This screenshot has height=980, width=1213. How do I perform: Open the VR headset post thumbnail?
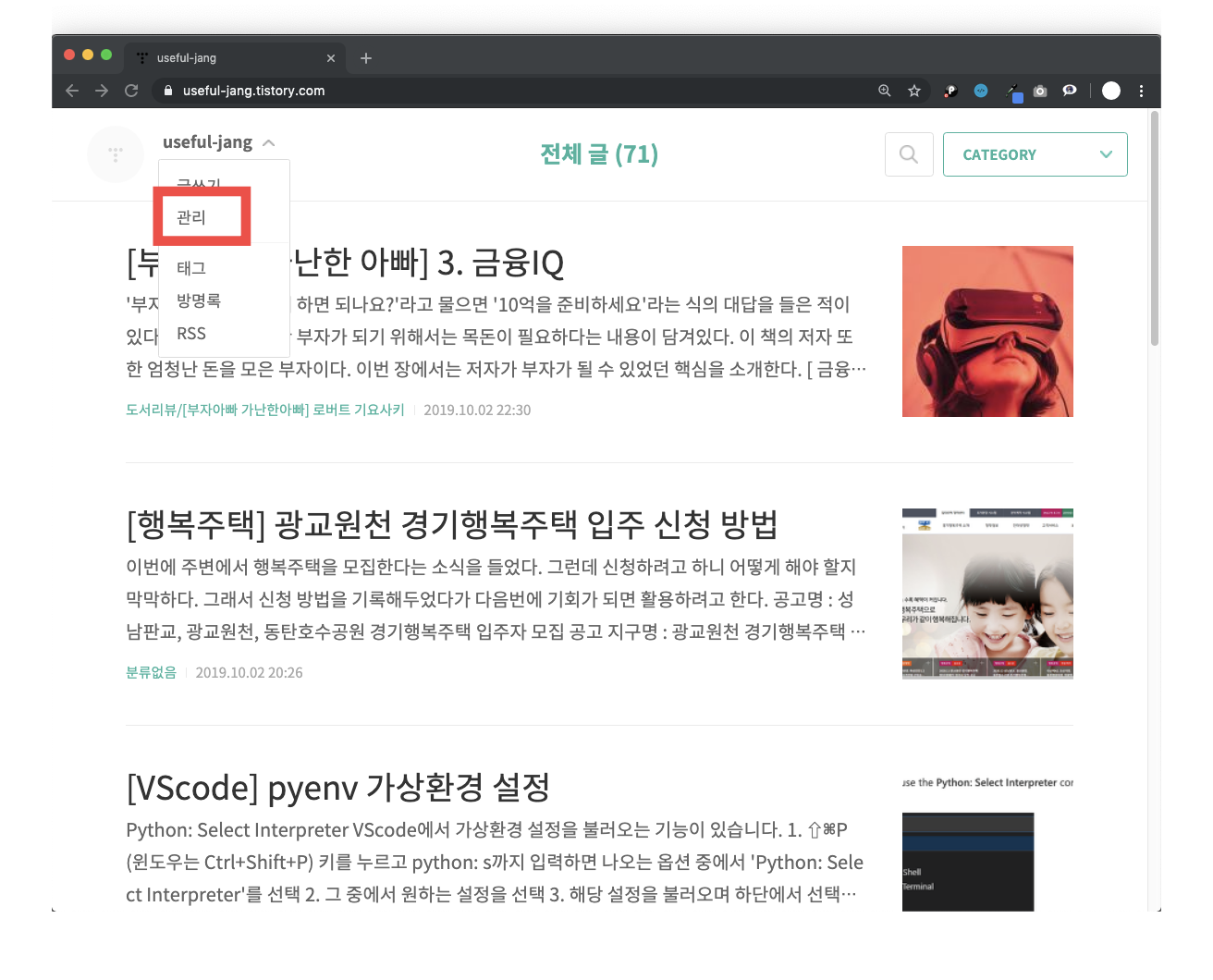[987, 331]
